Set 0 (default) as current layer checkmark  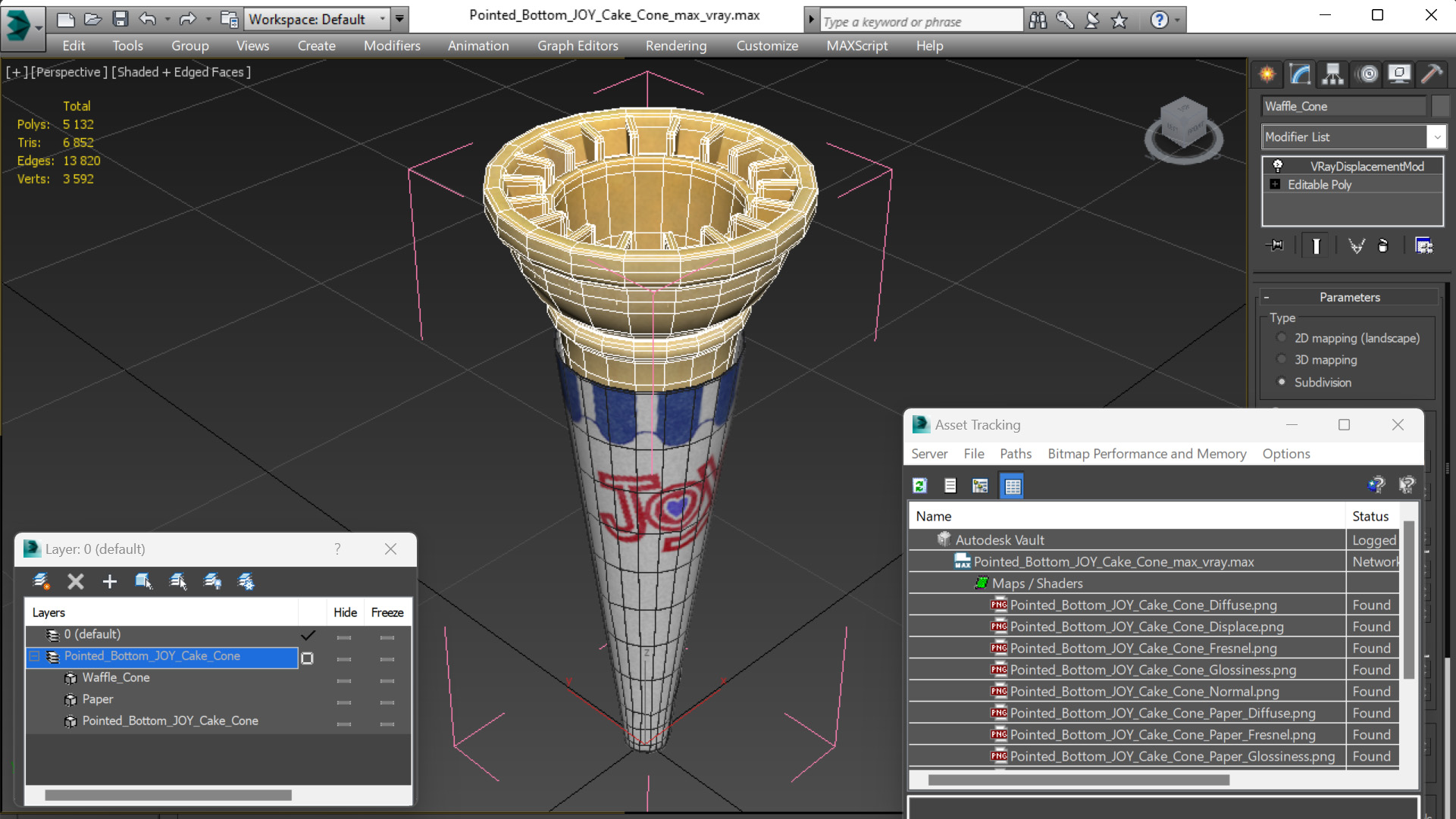point(308,635)
